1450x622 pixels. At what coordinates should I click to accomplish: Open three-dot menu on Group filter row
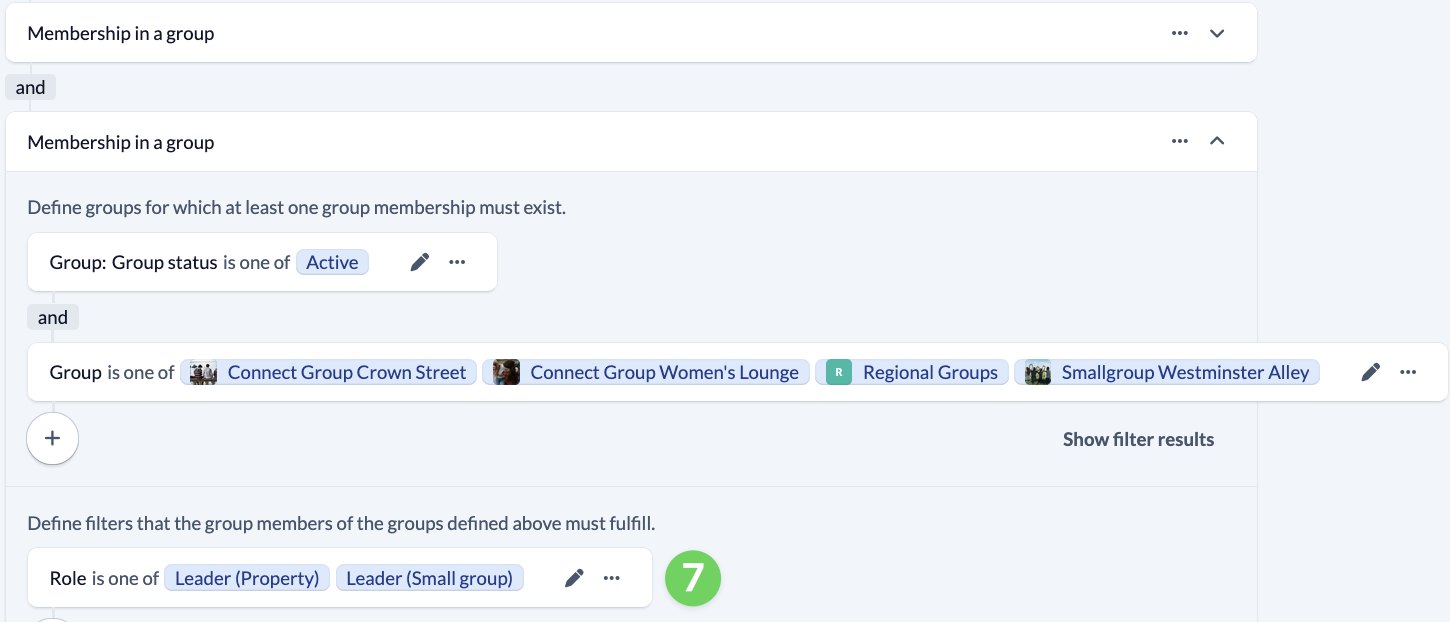[x=1408, y=372]
